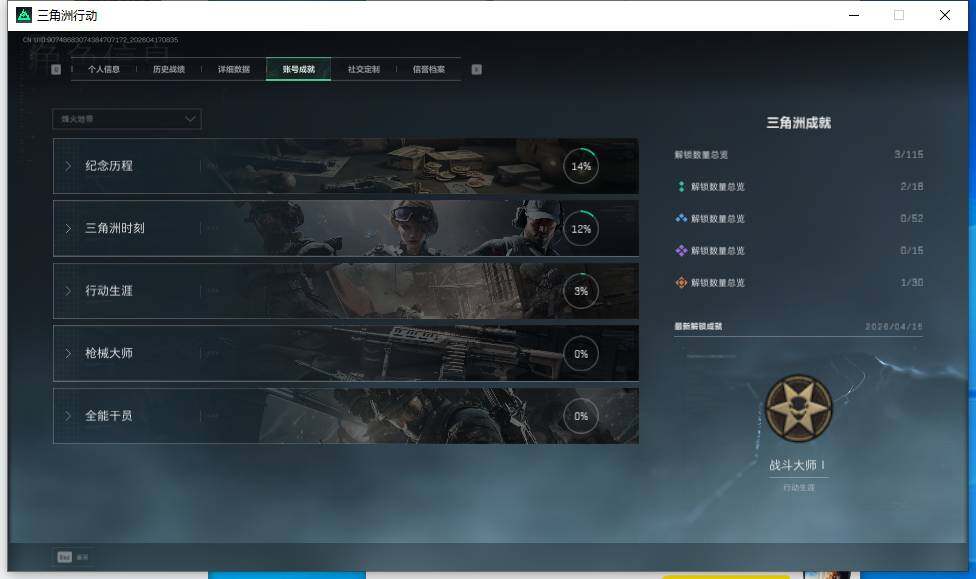Viewport: 976px width, 579px height.
Task: Open the 行动生涯 achievement row title
Action: pos(109,290)
